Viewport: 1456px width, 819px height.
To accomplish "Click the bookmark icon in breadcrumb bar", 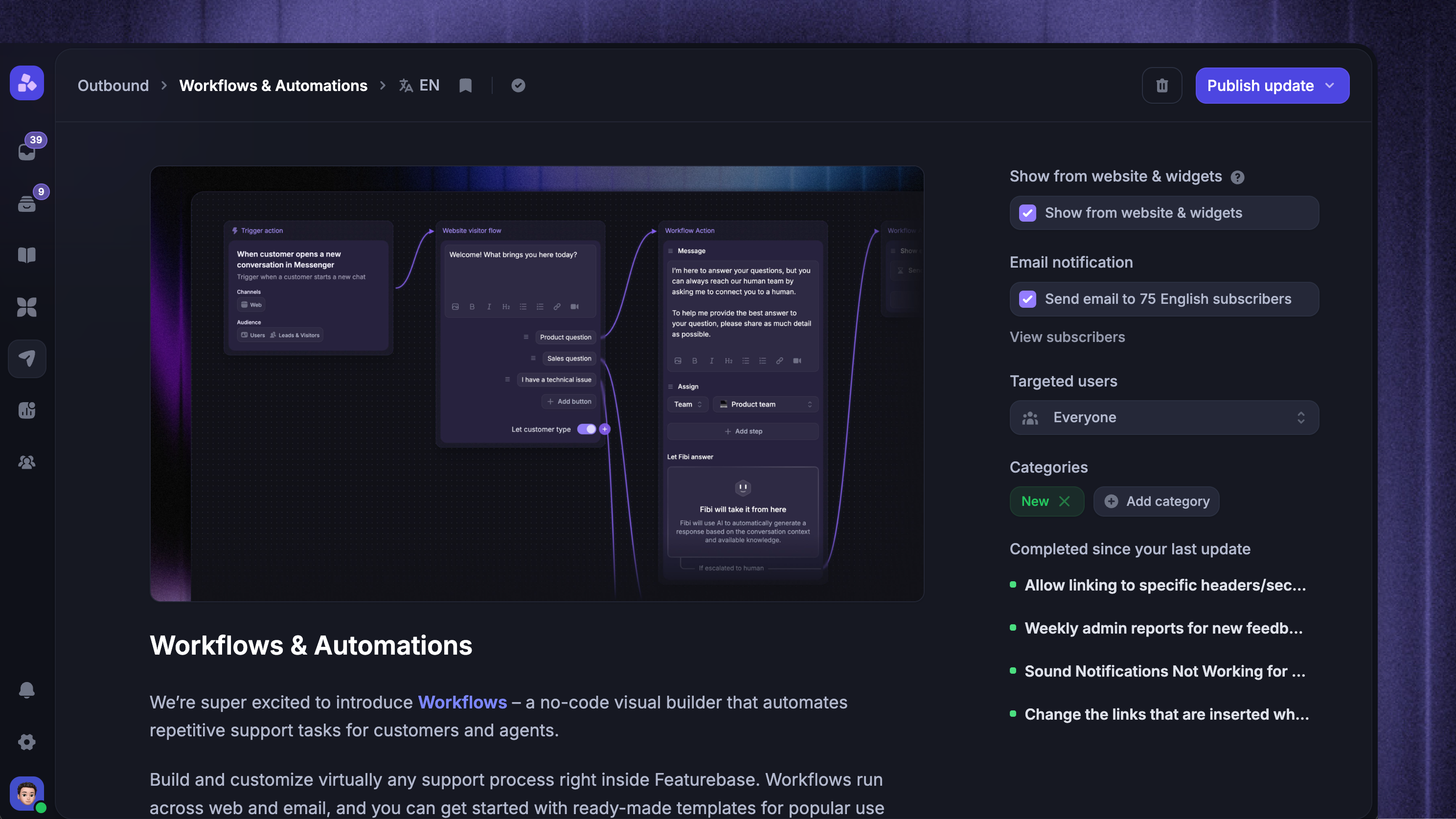I will [x=465, y=85].
